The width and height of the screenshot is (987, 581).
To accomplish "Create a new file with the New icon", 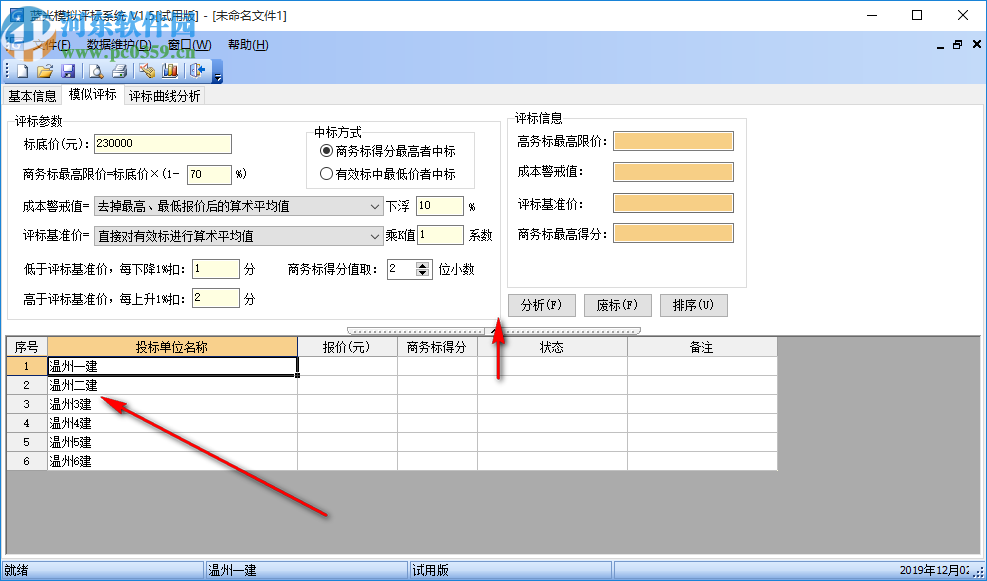I will (x=21, y=70).
